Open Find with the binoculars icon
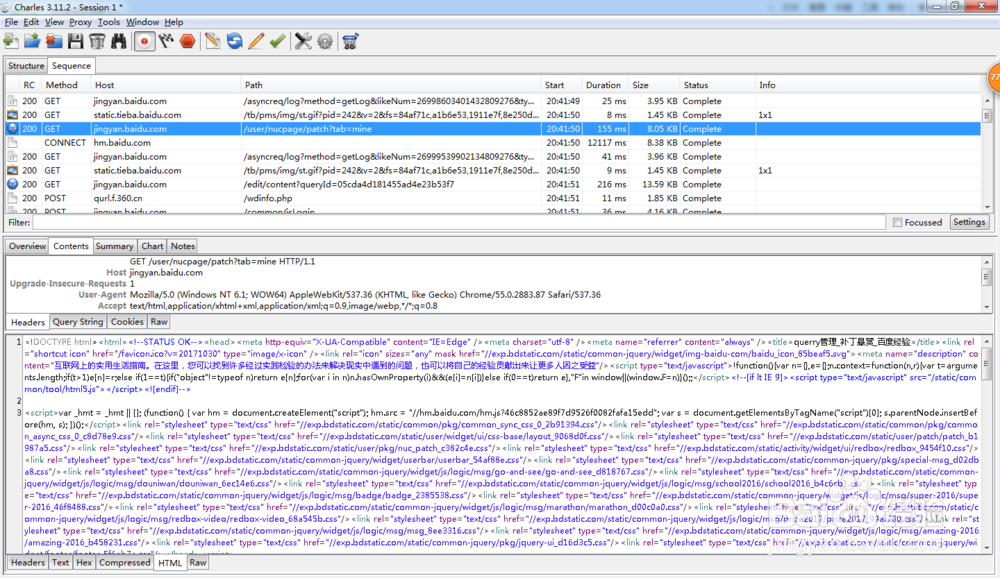1000x578 pixels. click(119, 41)
